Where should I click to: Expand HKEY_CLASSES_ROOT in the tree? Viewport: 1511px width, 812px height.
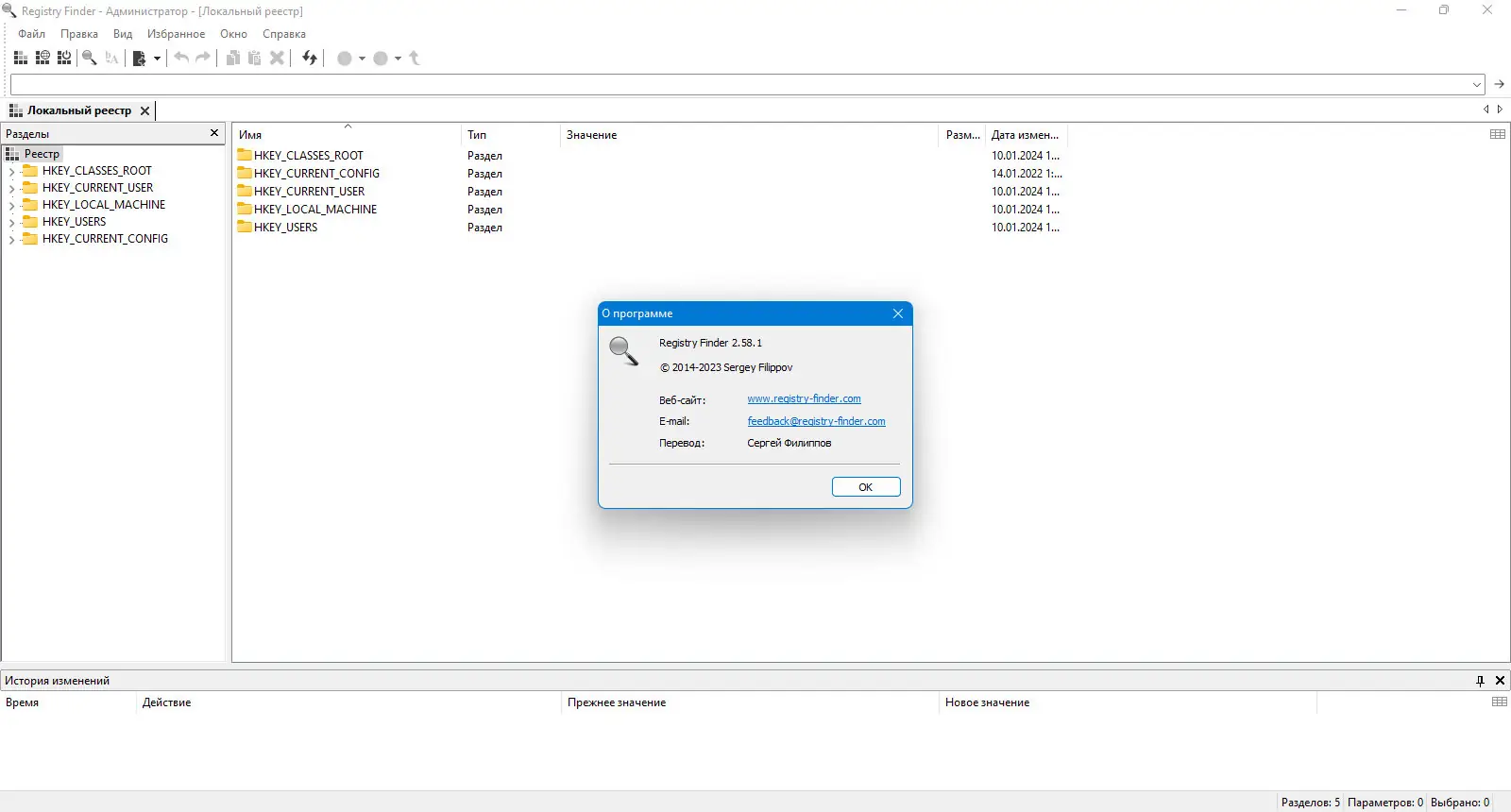click(11, 172)
